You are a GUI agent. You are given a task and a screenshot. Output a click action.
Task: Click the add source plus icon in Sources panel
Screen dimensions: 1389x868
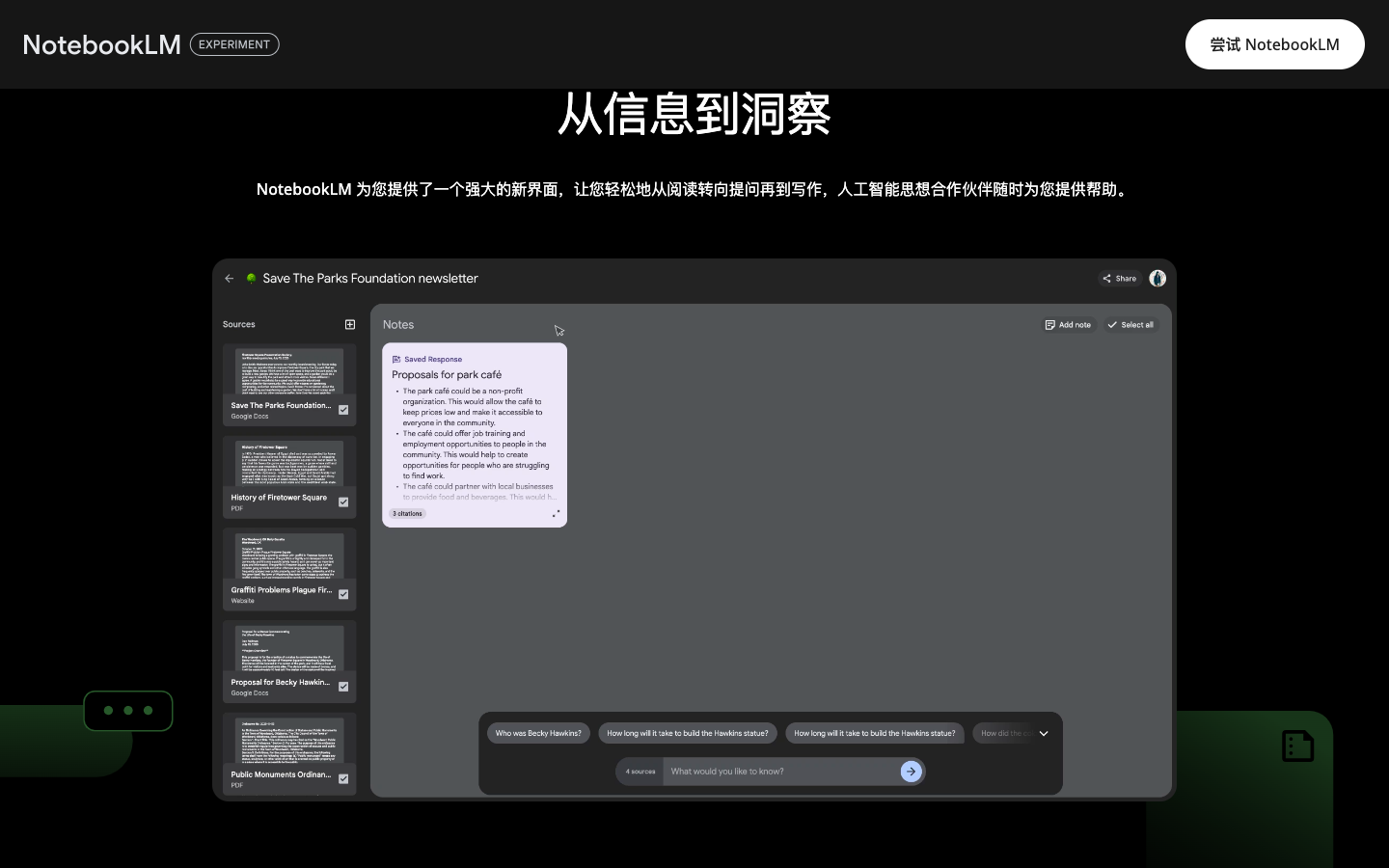(x=350, y=325)
